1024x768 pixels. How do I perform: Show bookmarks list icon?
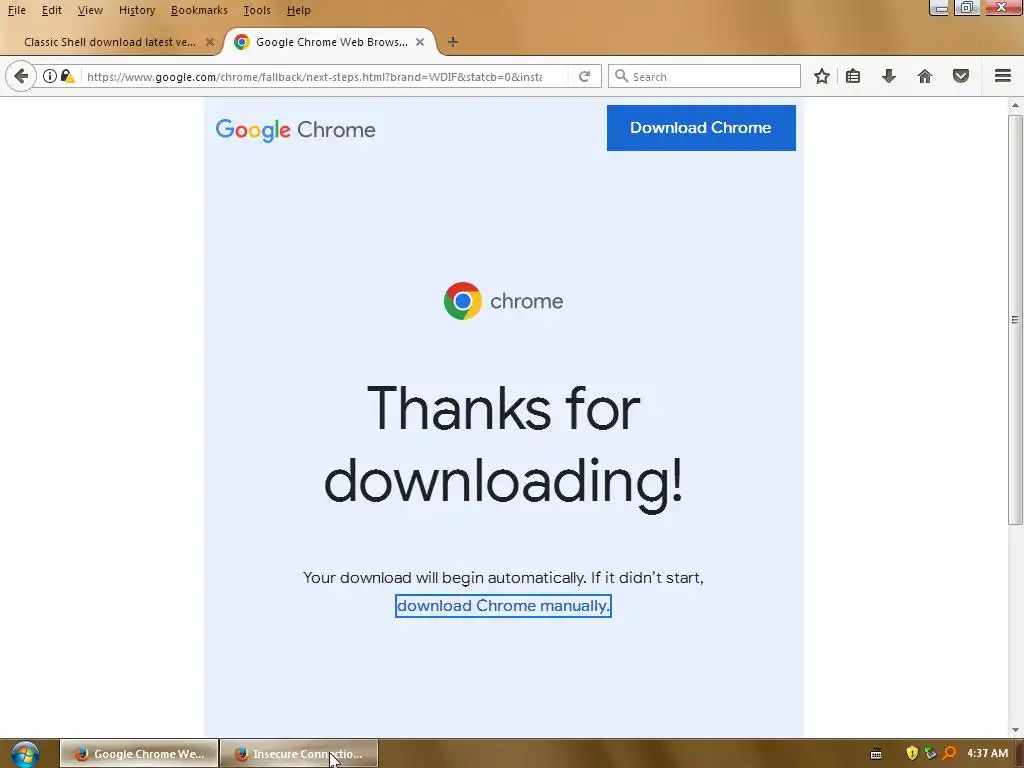click(x=853, y=76)
